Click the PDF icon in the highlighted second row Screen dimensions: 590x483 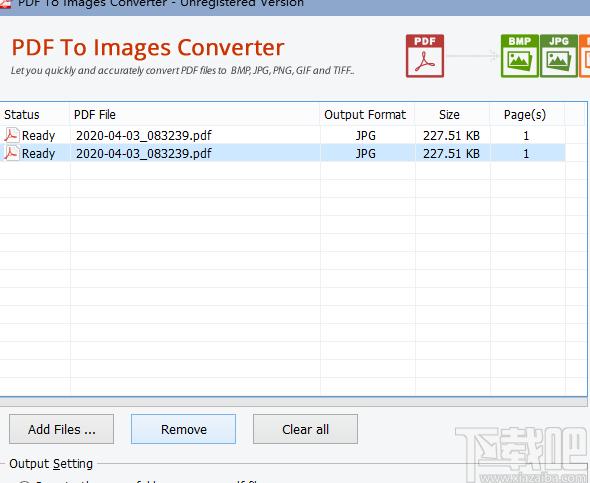point(11,153)
